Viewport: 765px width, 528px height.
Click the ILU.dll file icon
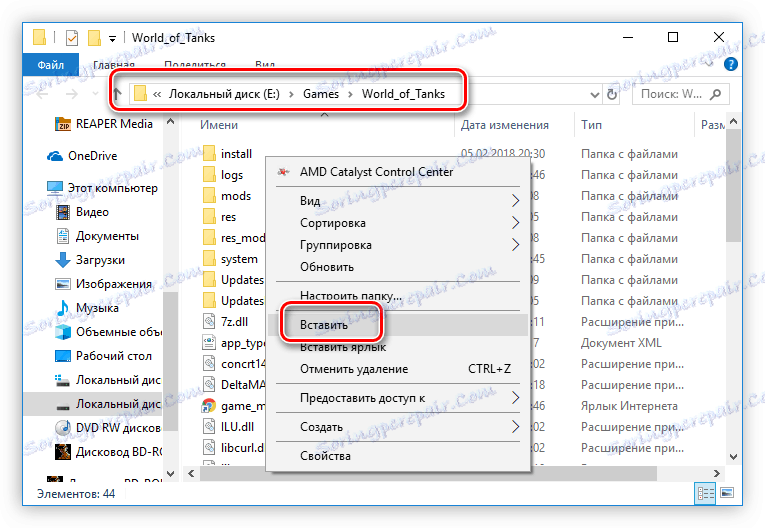209,426
